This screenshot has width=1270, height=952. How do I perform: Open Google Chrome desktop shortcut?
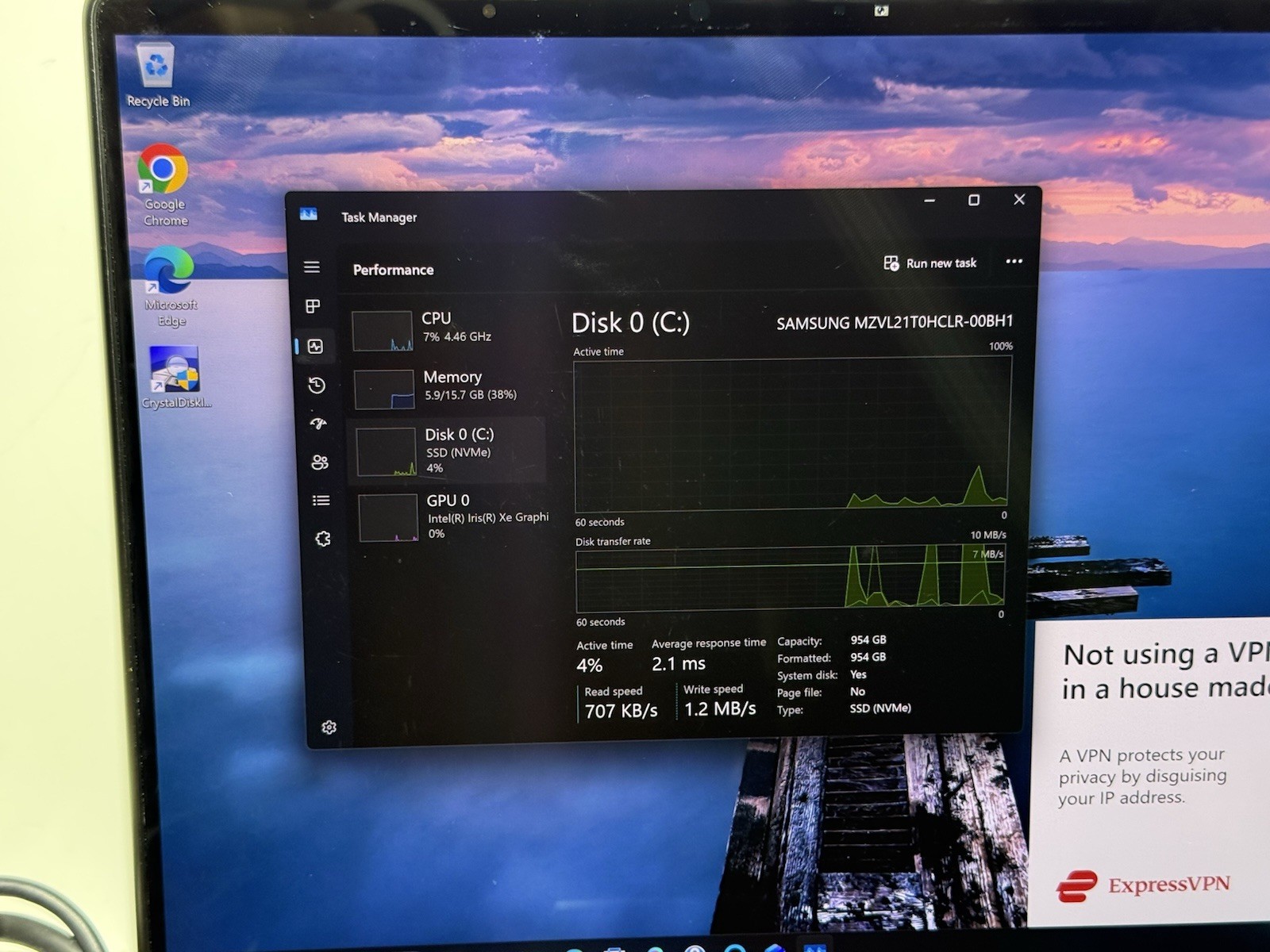click(x=164, y=186)
